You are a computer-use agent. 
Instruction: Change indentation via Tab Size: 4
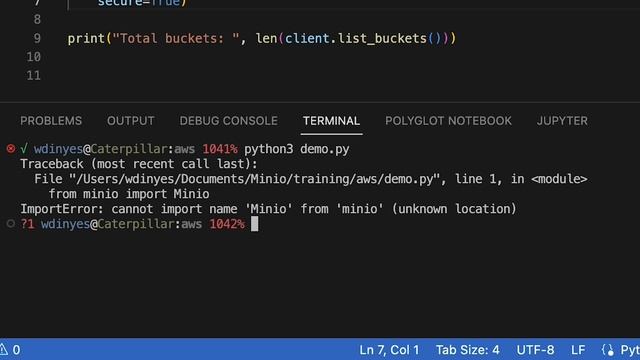(x=467, y=350)
